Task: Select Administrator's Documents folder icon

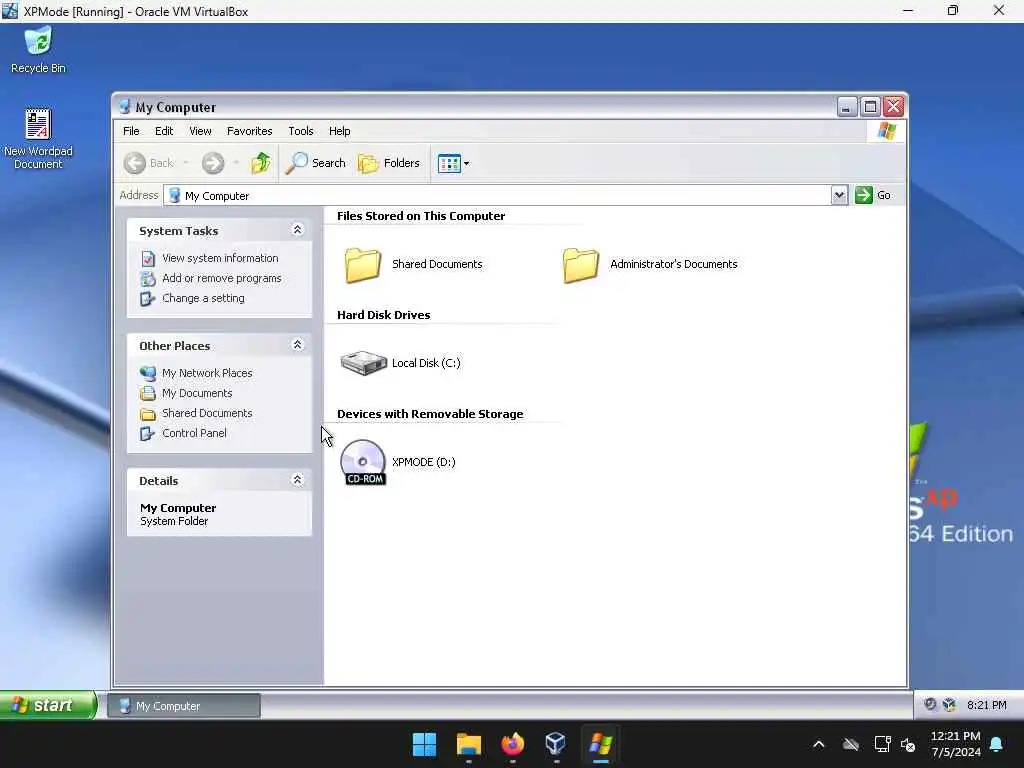Action: pyautogui.click(x=581, y=264)
